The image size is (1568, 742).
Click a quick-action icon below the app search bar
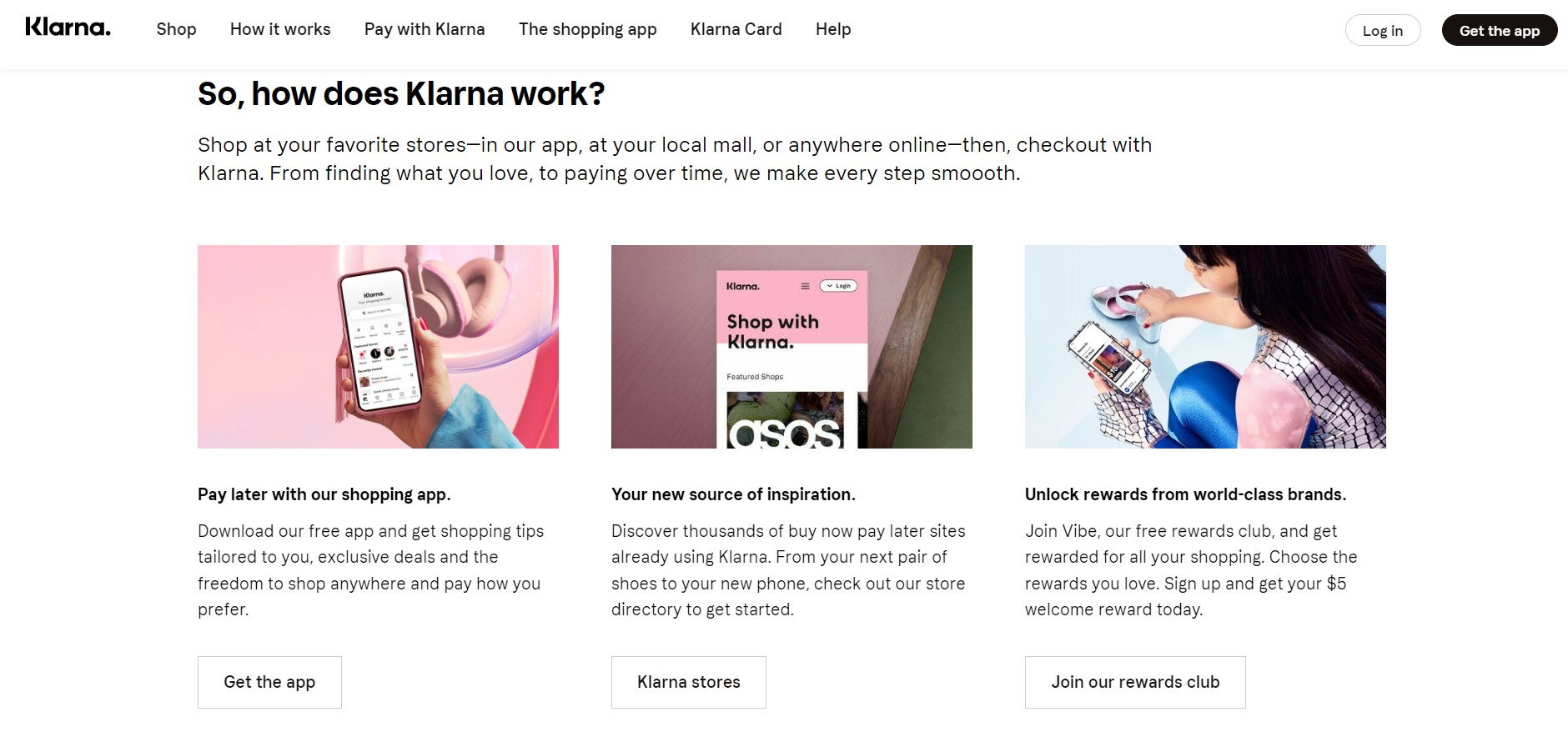click(x=371, y=328)
